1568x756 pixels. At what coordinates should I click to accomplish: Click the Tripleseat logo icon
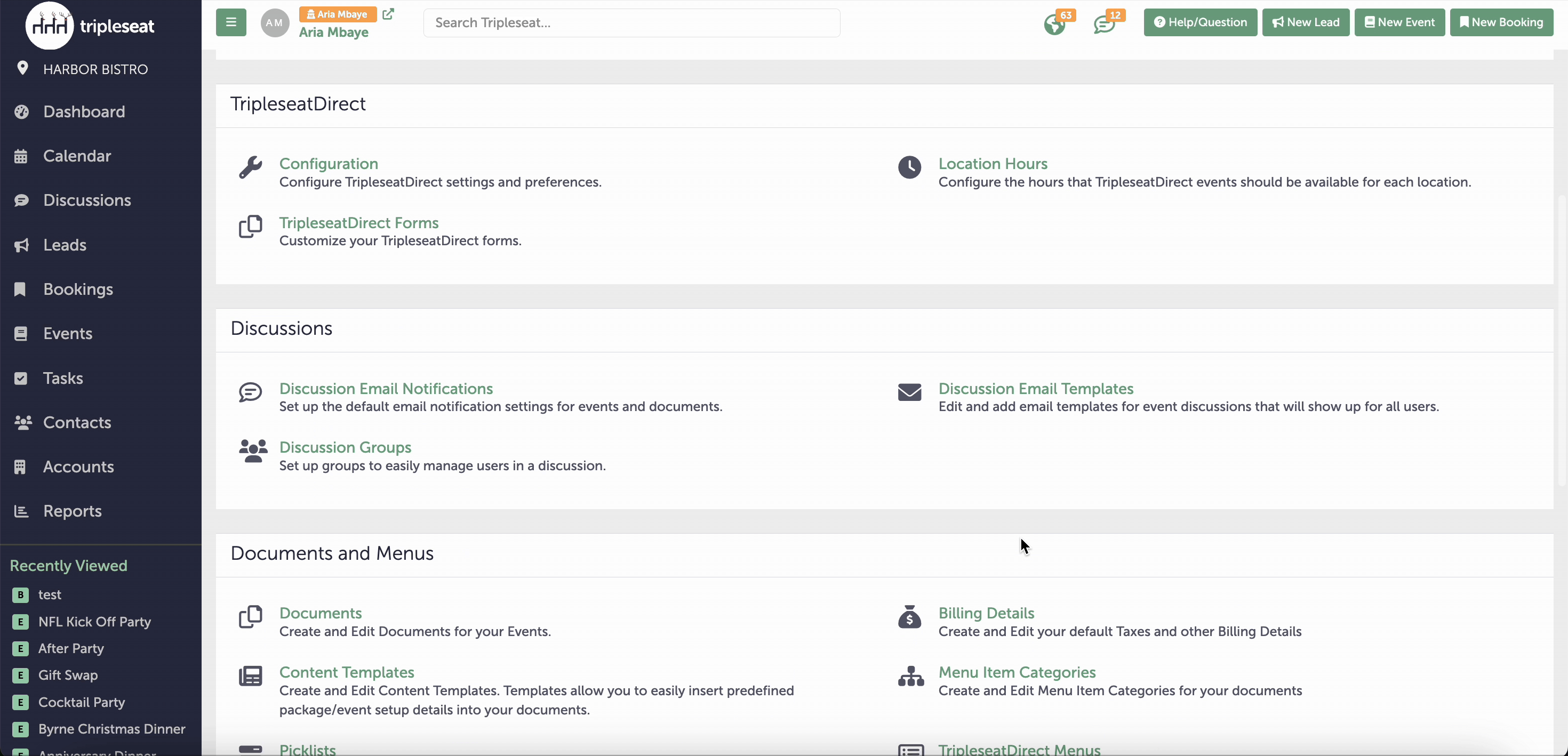[49, 26]
